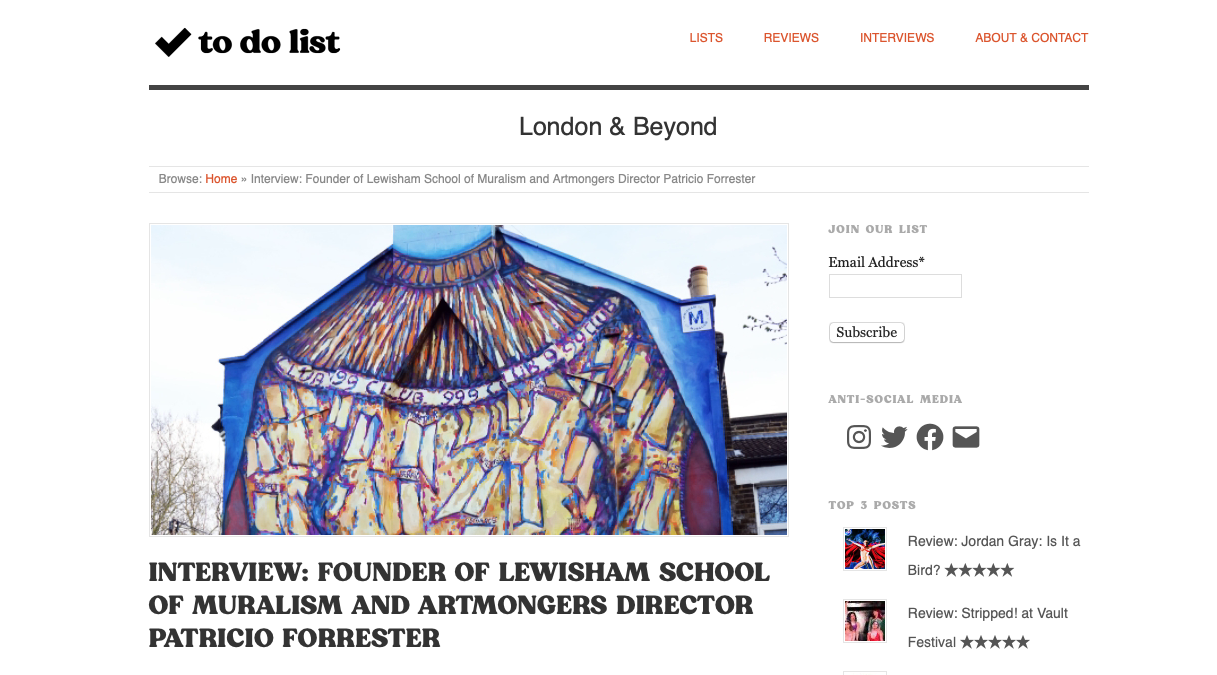
Task: Click the Subscribe button
Action: (x=867, y=332)
